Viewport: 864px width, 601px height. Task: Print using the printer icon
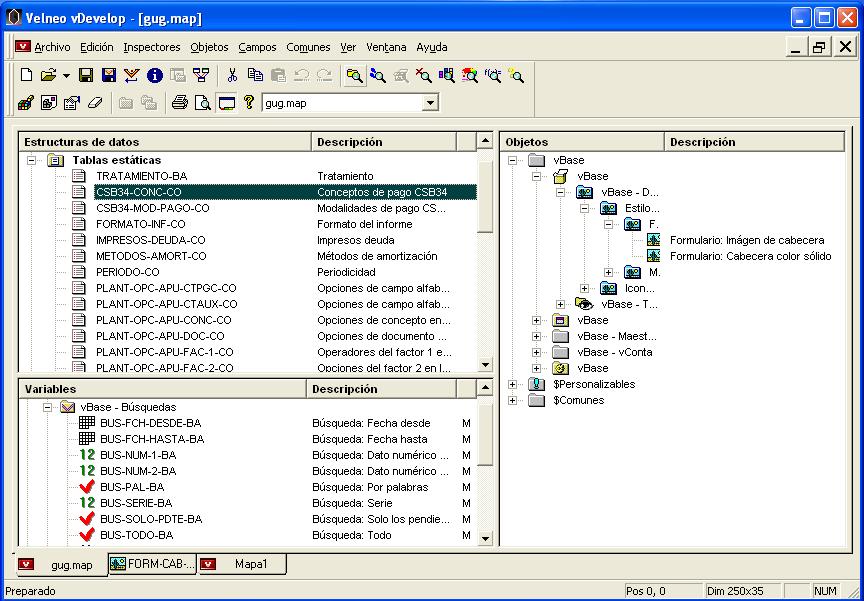pyautogui.click(x=180, y=102)
